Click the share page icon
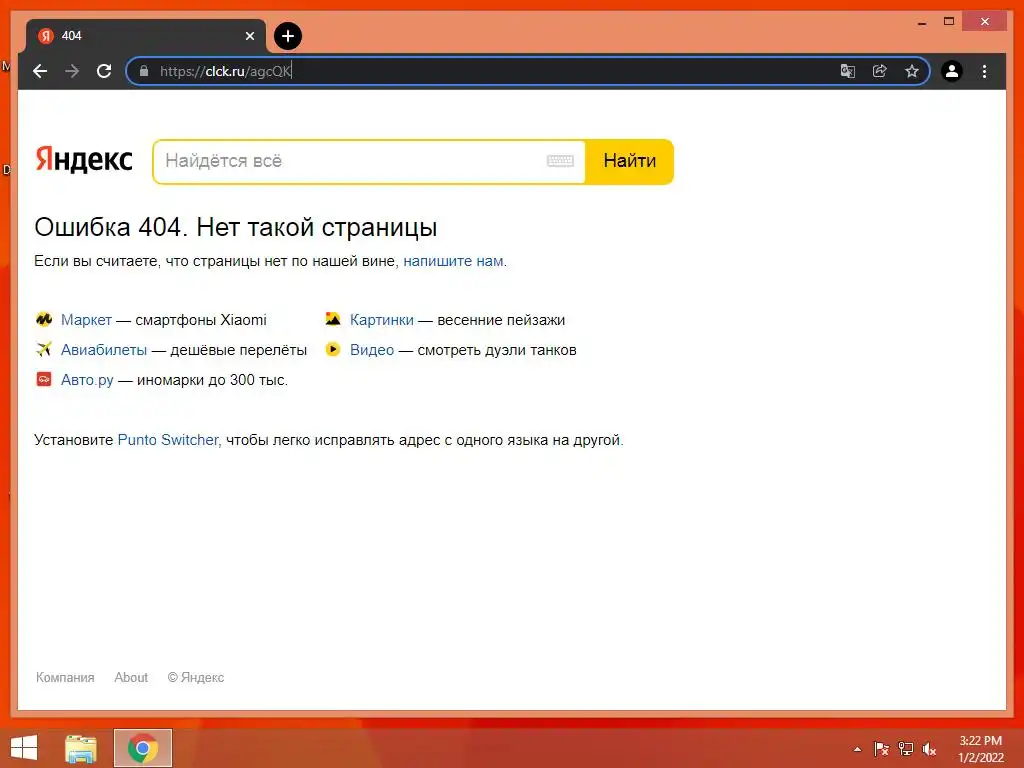This screenshot has width=1024, height=768. (x=880, y=71)
